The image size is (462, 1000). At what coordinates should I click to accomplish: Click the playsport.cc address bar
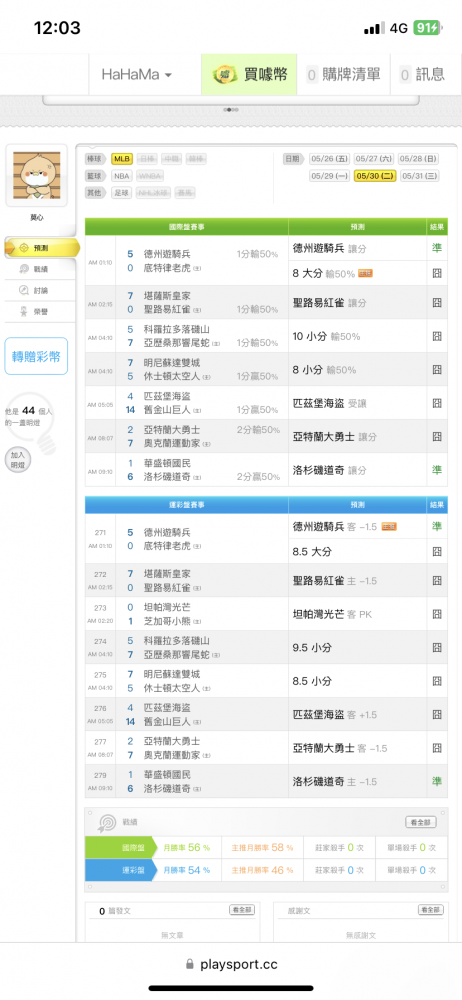[x=231, y=964]
